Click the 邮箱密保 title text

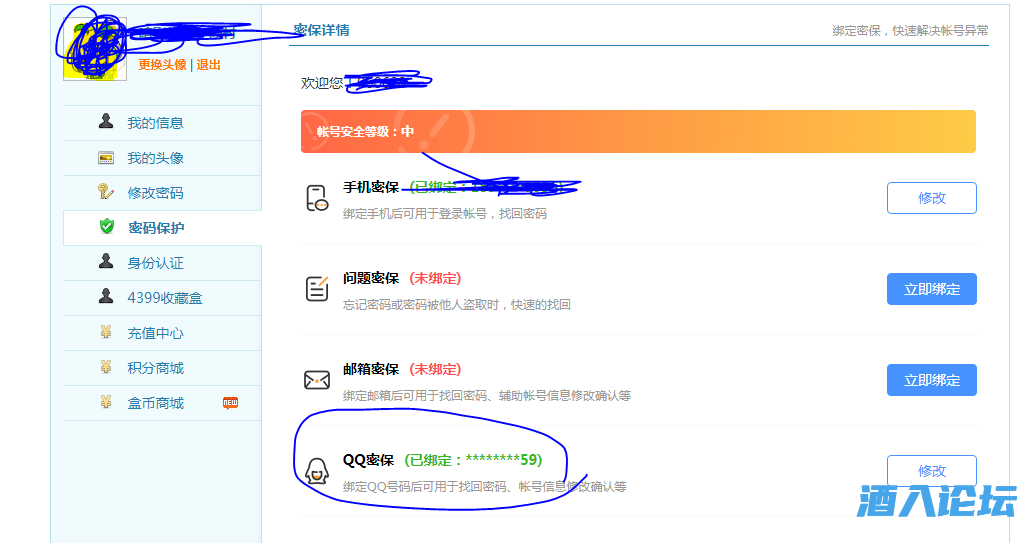click(371, 369)
